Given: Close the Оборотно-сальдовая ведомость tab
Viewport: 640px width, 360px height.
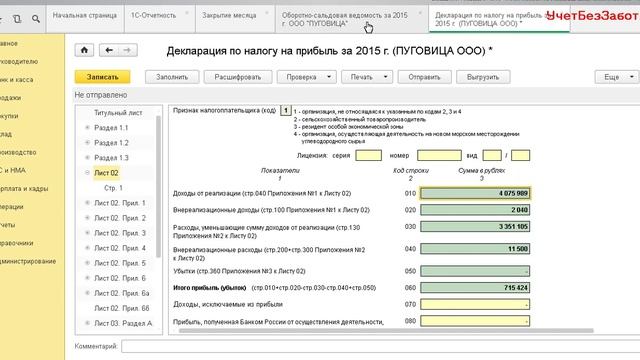Looking at the screenshot, I should click(x=420, y=13).
